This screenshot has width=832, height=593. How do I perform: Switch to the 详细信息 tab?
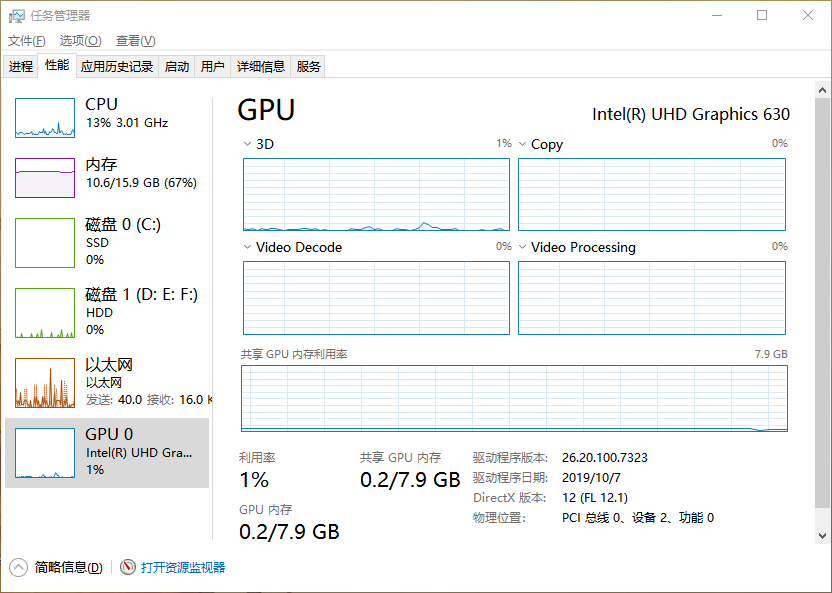(x=260, y=67)
